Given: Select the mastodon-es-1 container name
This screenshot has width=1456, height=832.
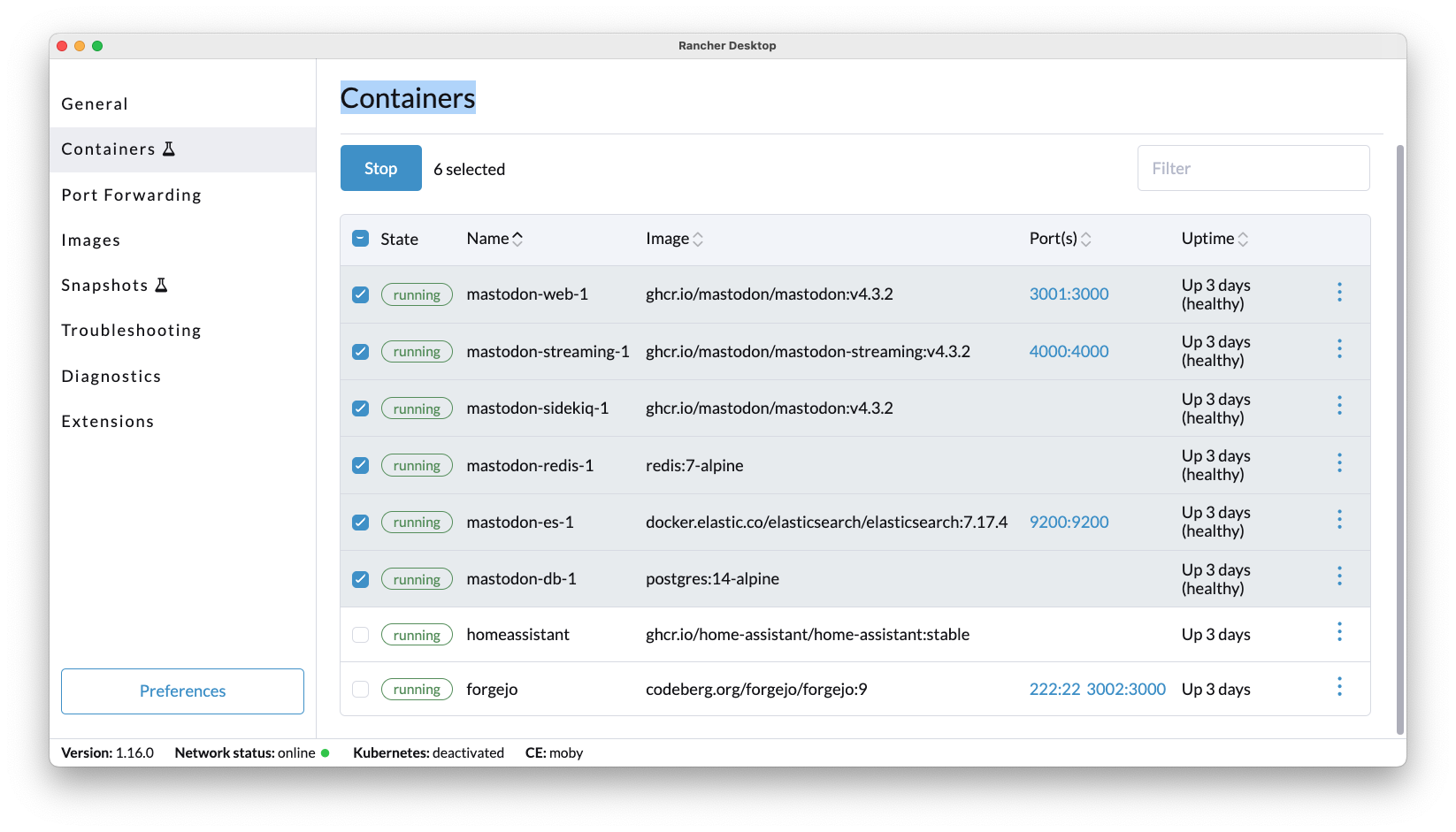Looking at the screenshot, I should pos(520,523).
